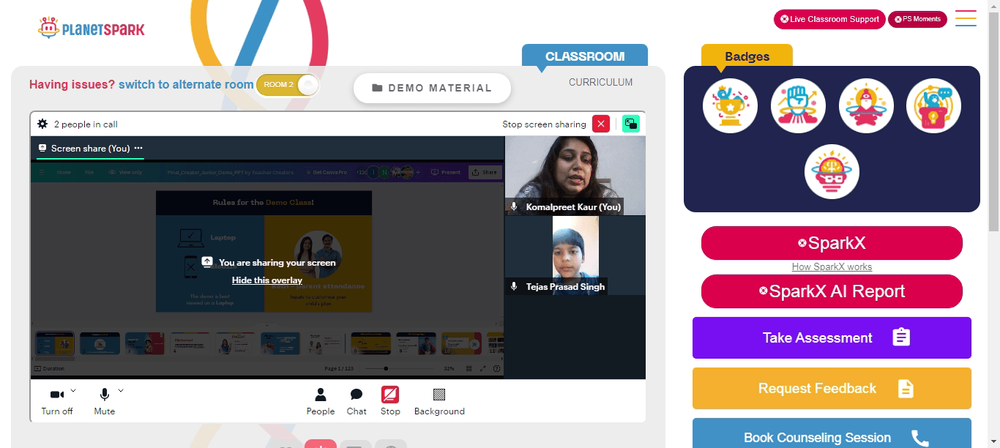Image resolution: width=1000 pixels, height=448 pixels.
Task: Select Komalpreet Kaur (You) video tile
Action: click(x=575, y=175)
